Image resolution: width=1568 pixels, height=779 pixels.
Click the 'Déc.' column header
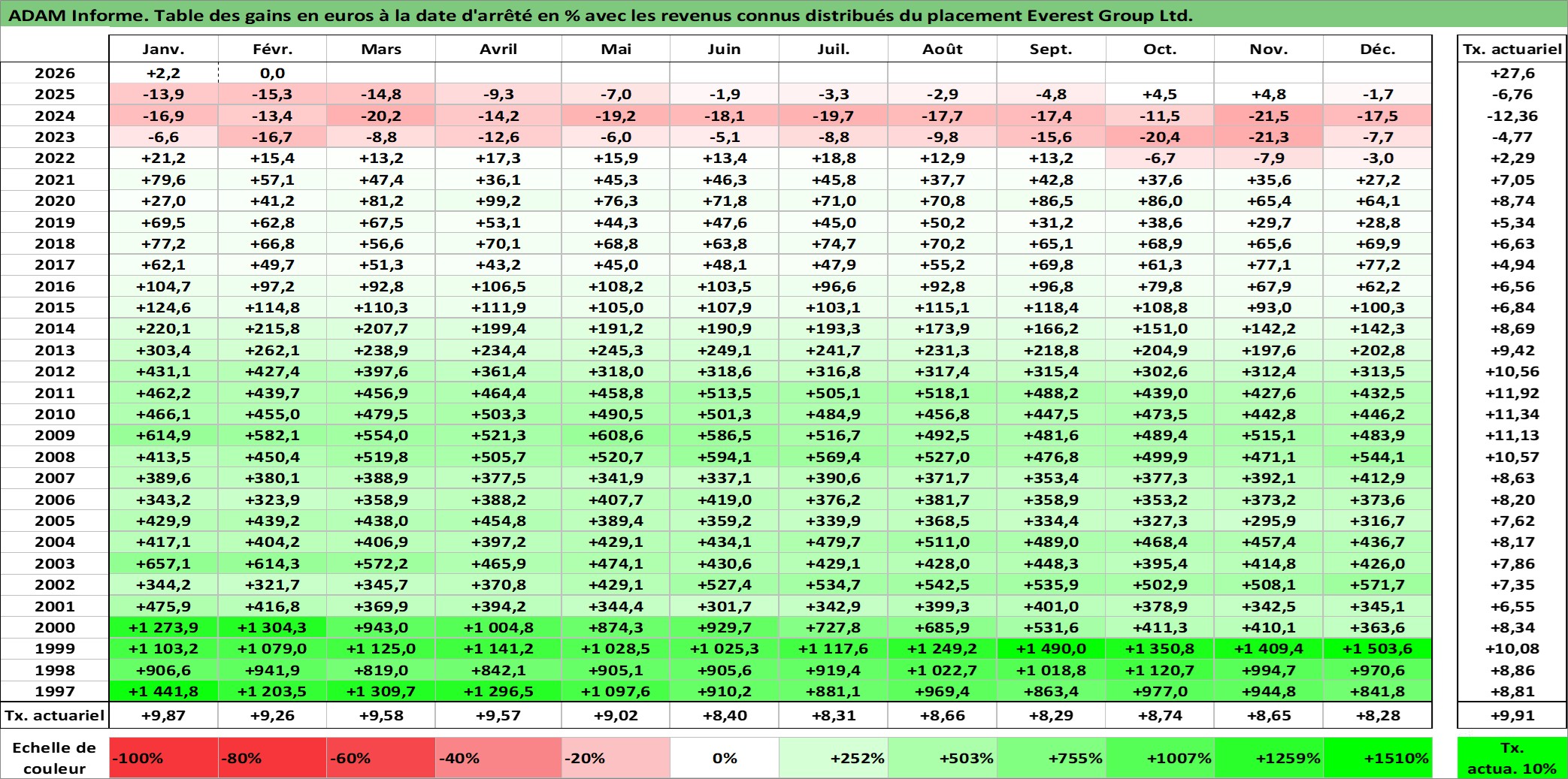1378,49
